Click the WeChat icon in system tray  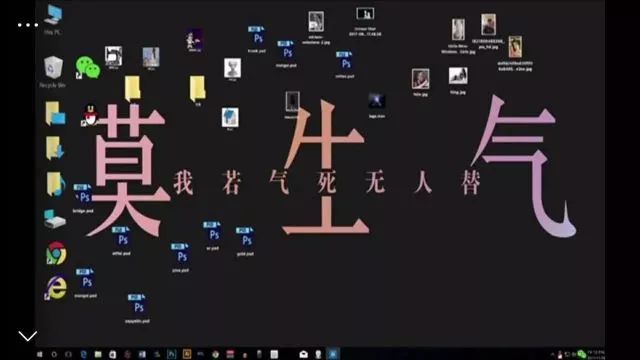click(x=581, y=354)
